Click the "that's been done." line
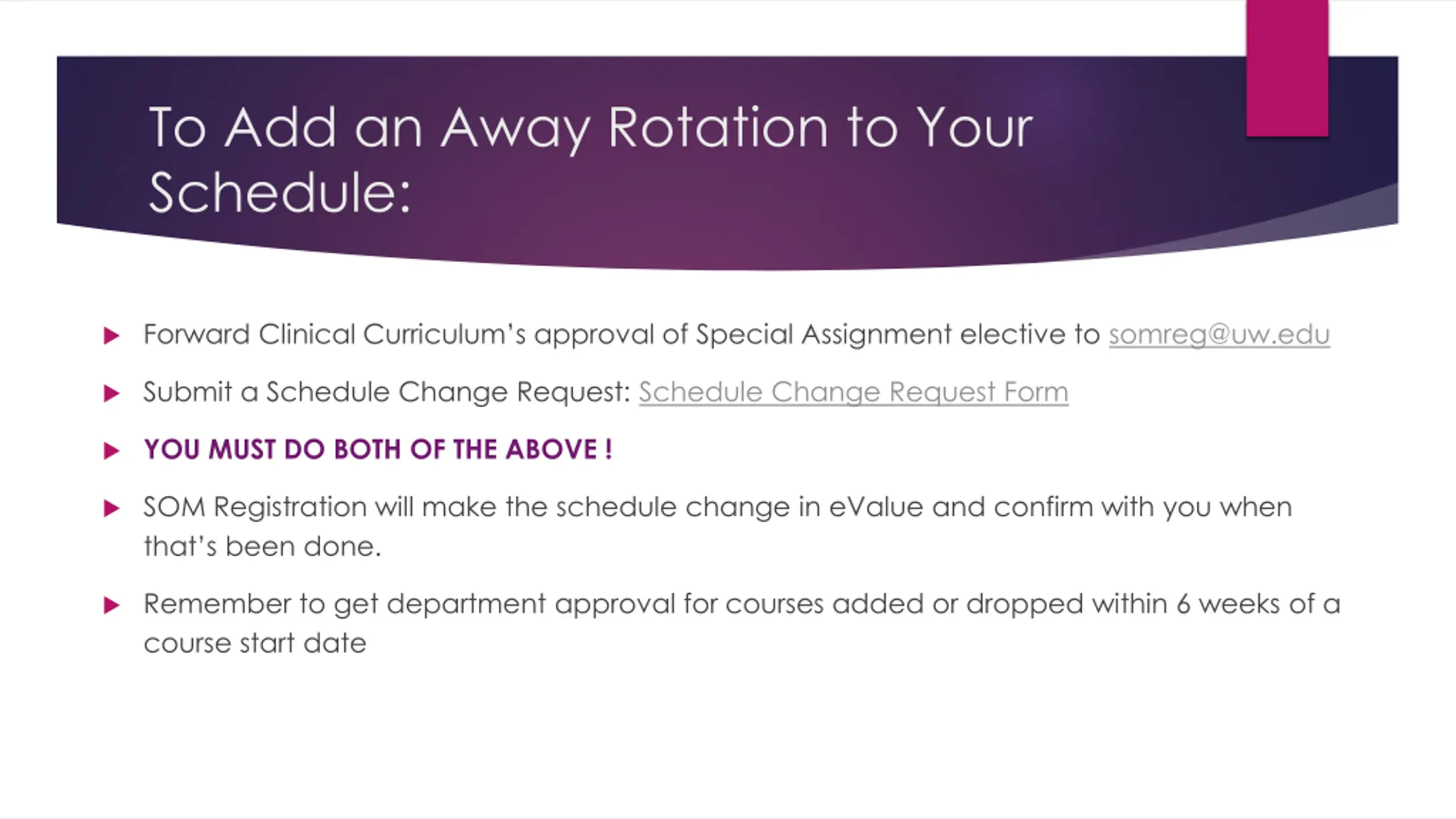 click(262, 546)
